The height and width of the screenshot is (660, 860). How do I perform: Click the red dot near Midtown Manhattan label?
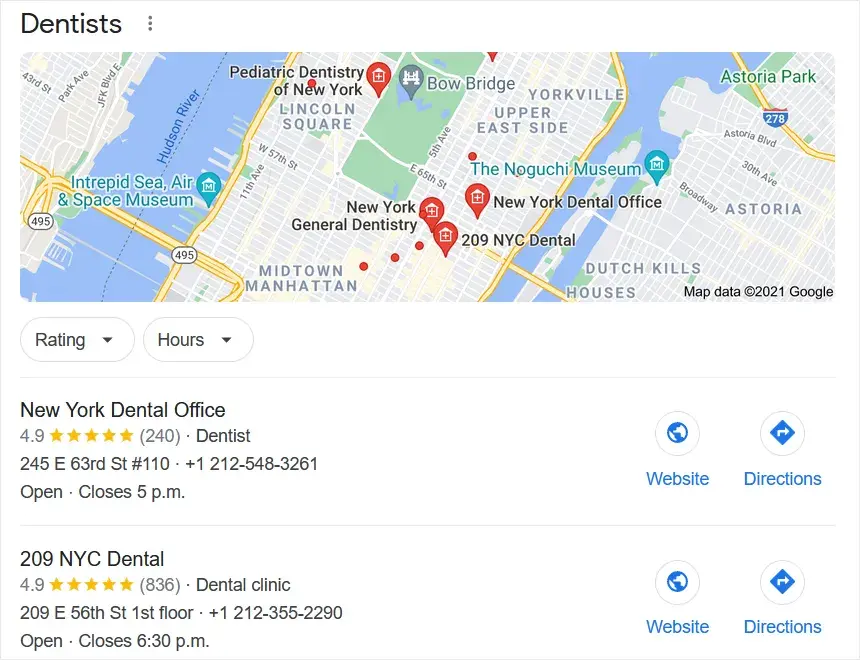tap(364, 266)
